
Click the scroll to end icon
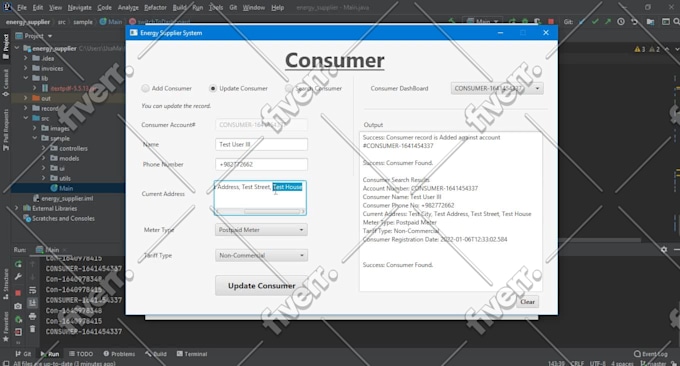coord(33,303)
